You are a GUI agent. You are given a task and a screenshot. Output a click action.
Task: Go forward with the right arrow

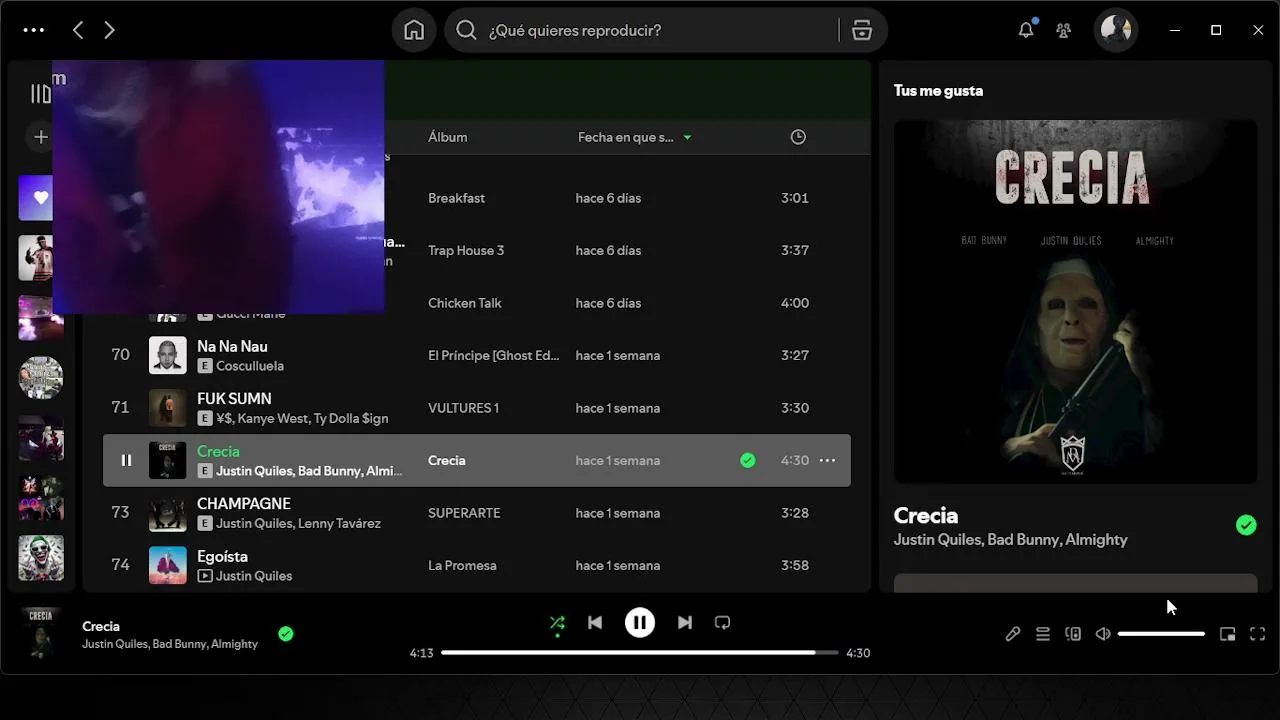pyautogui.click(x=110, y=30)
